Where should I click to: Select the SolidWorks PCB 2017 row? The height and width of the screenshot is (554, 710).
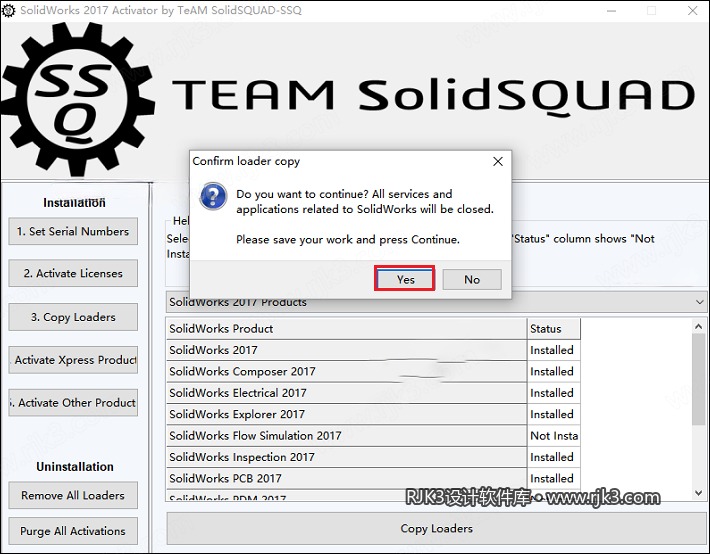(x=374, y=478)
